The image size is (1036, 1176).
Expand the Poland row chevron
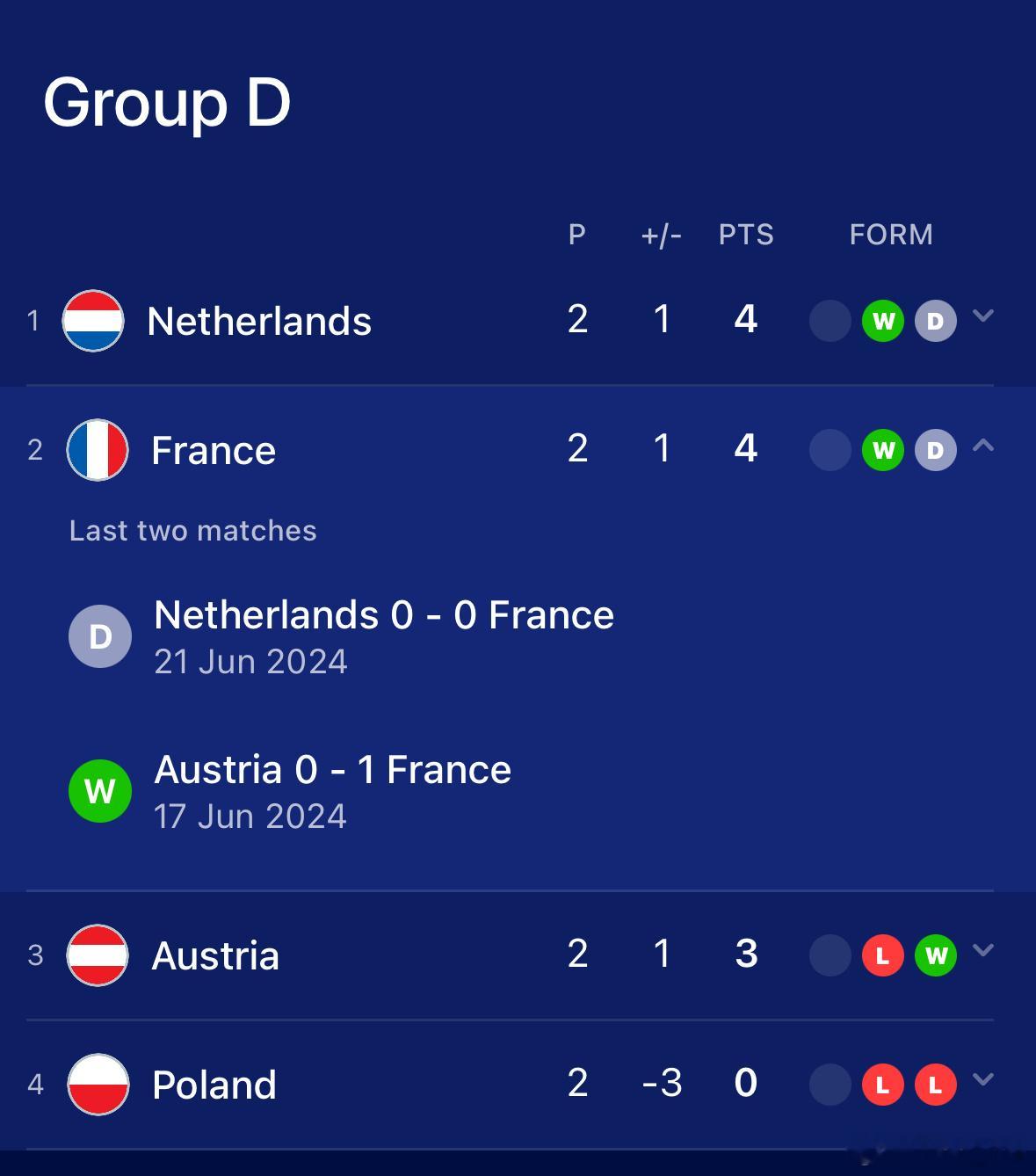[983, 1079]
